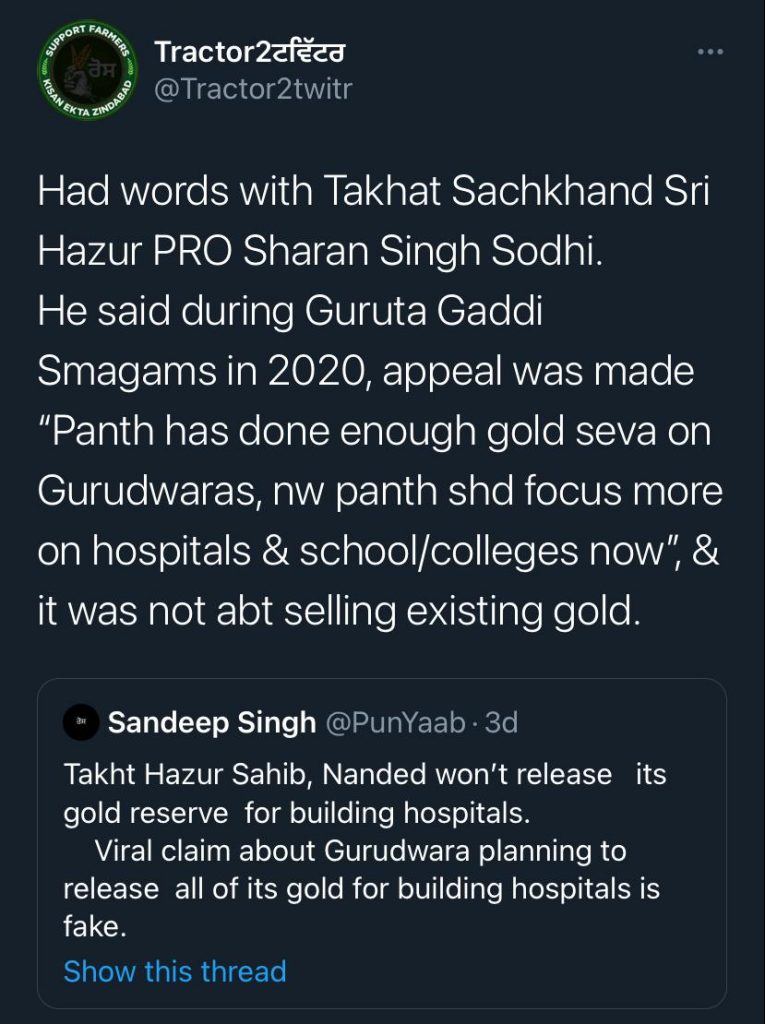Viewport: 765px width, 1024px height.
Task: Tap Sandeep Singh's small profile avatar
Action: click(x=80, y=721)
